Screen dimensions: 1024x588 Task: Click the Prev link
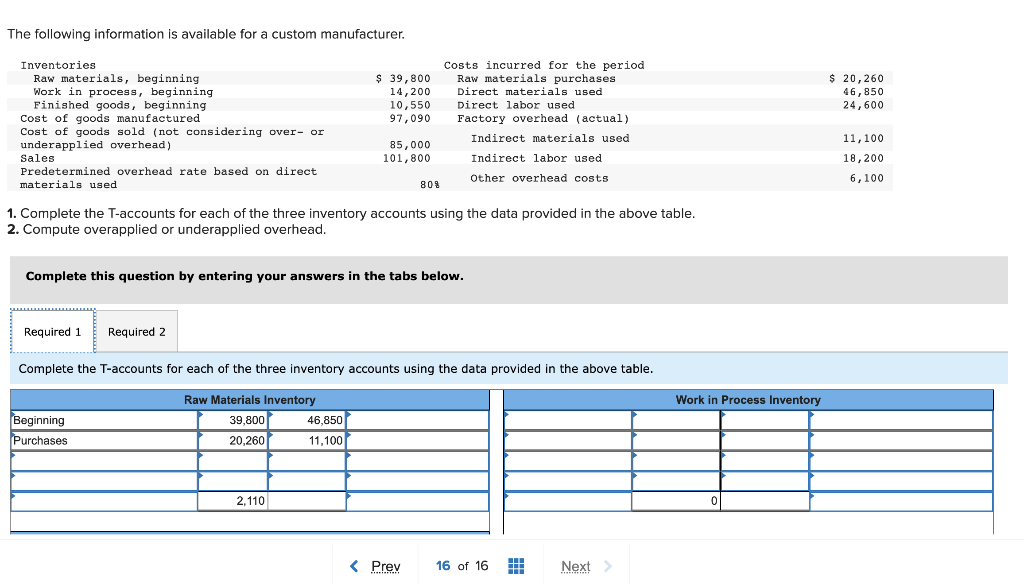click(x=384, y=566)
